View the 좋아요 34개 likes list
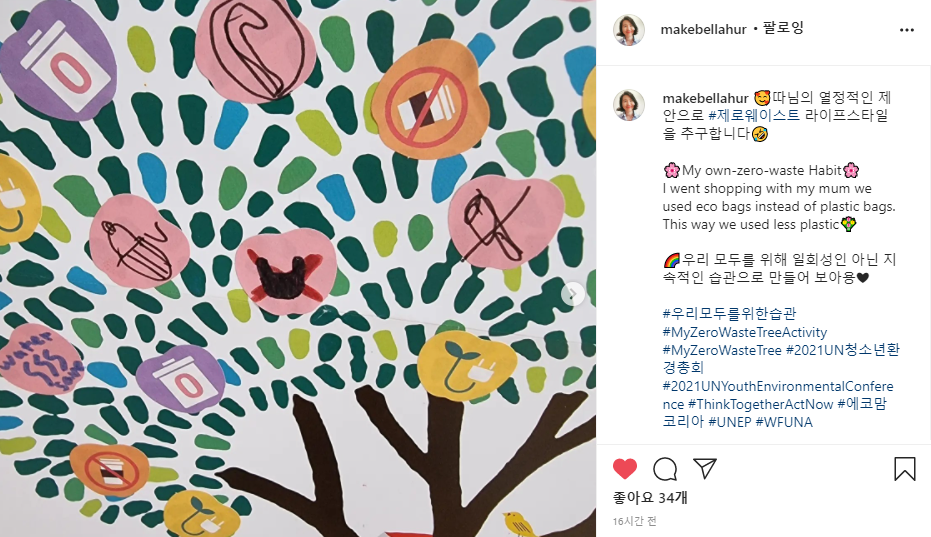The height and width of the screenshot is (537, 931). (x=650, y=497)
